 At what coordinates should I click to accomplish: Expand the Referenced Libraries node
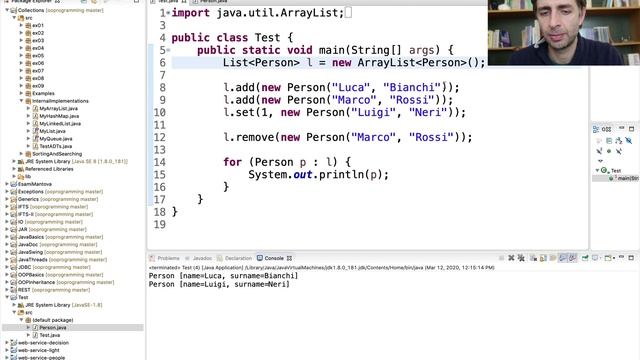point(14,169)
